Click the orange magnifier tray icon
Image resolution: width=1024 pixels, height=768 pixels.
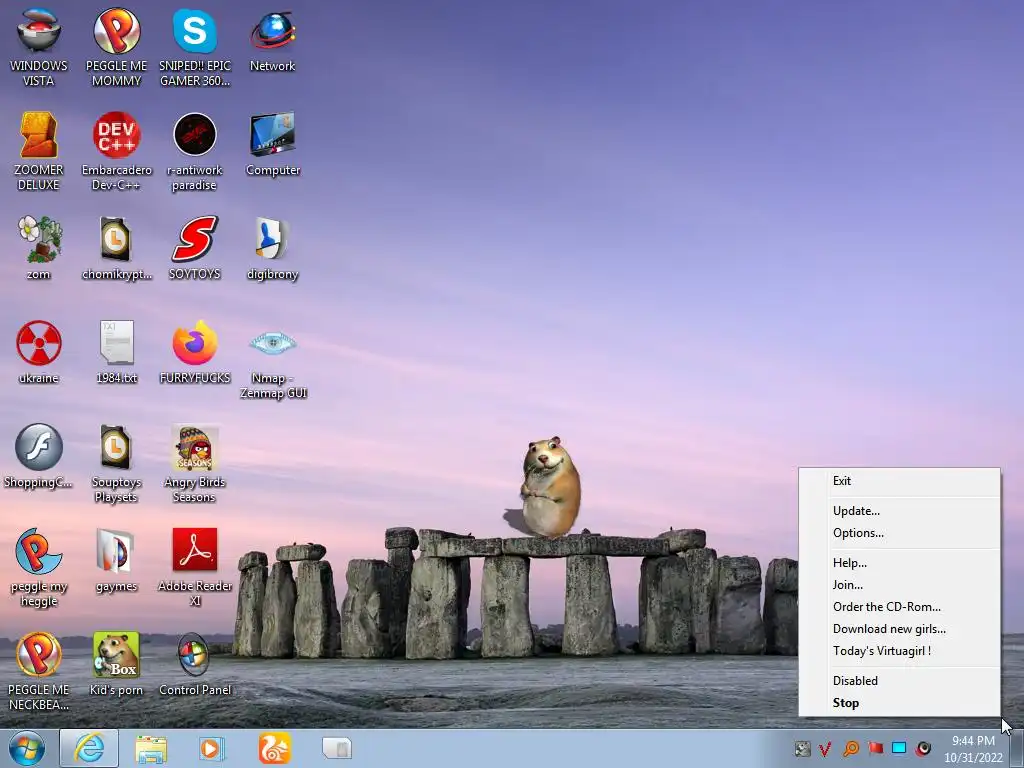click(850, 749)
